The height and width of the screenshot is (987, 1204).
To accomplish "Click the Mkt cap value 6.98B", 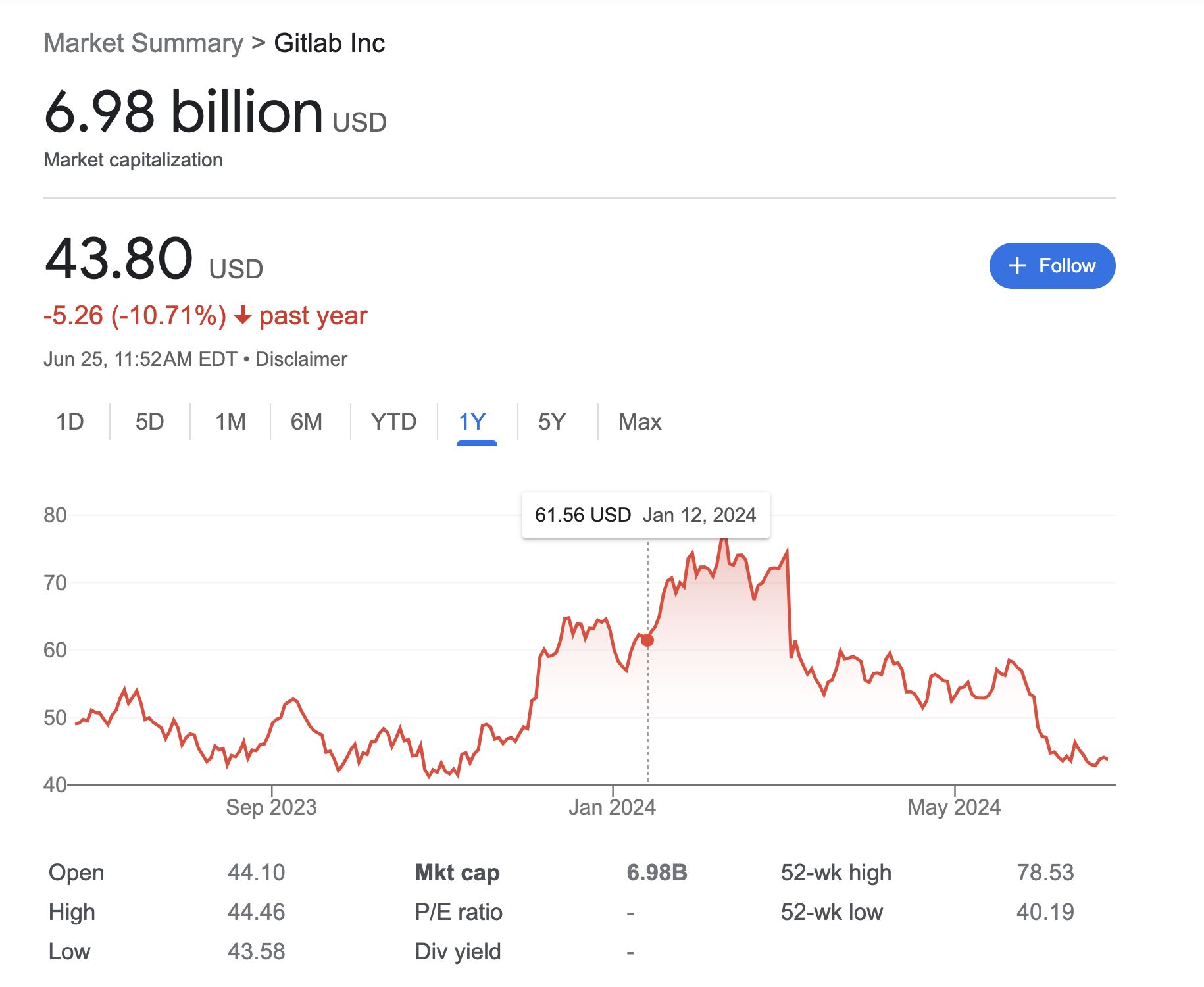I will click(x=657, y=873).
